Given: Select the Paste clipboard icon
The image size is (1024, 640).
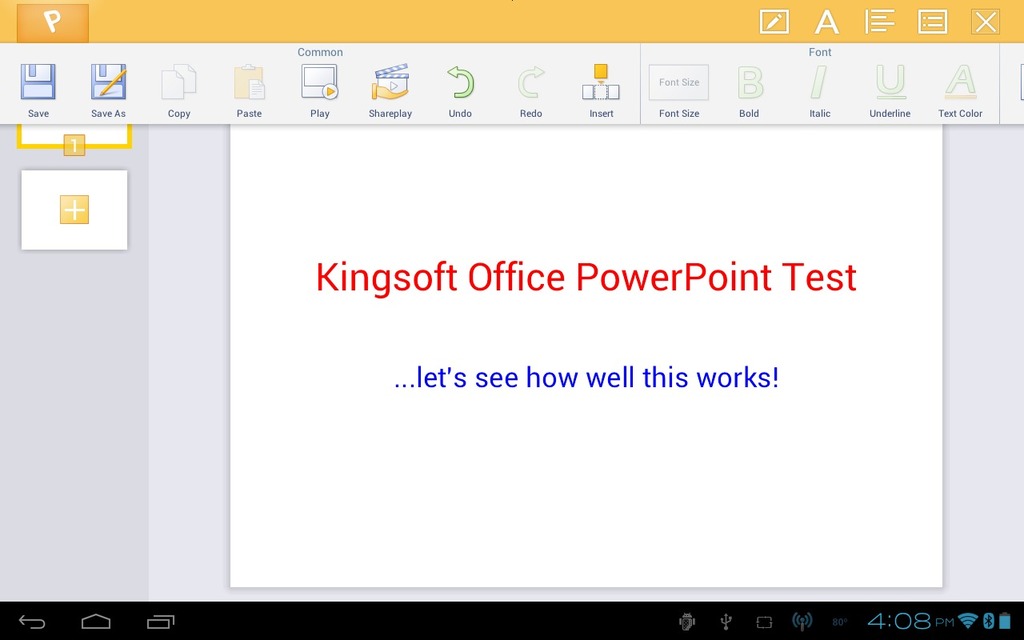Looking at the screenshot, I should pos(249,82).
